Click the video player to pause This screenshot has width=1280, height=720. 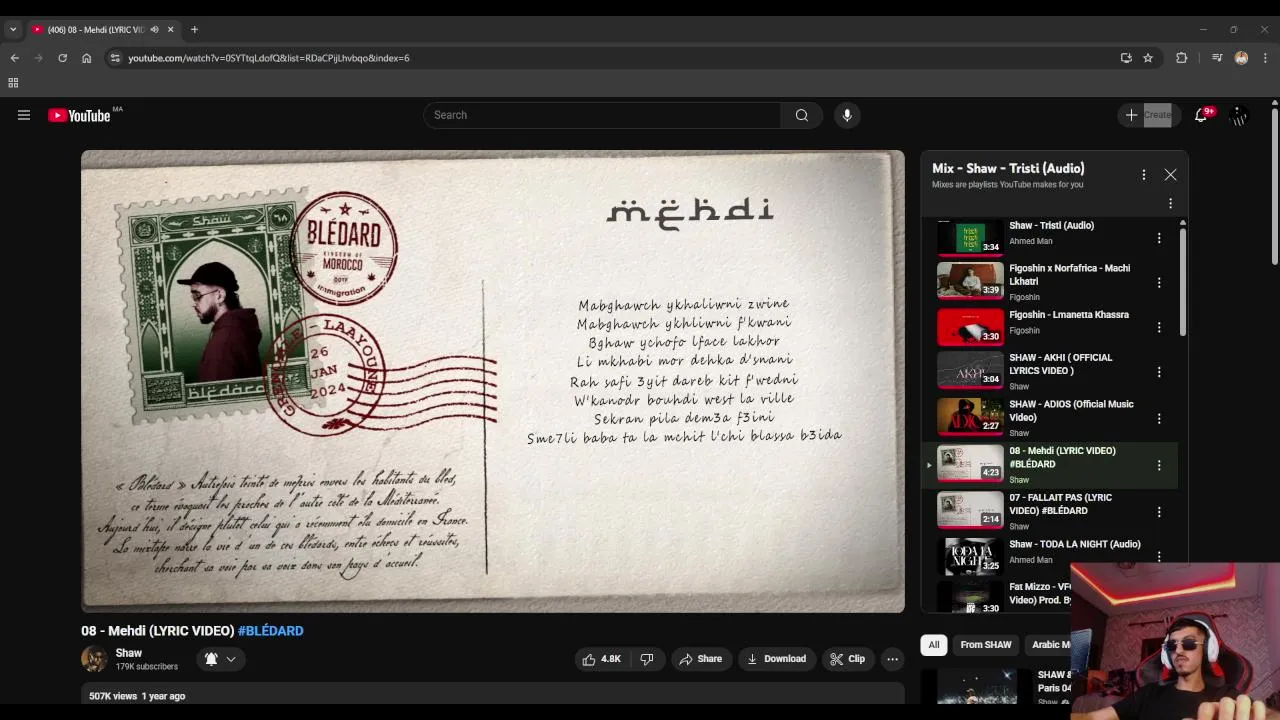coord(493,381)
